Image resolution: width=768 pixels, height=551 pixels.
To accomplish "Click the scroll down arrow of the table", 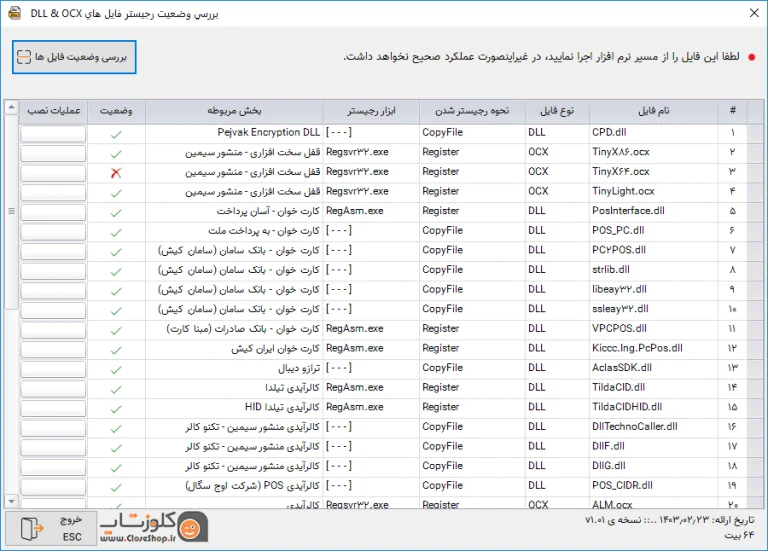I will [x=11, y=501].
